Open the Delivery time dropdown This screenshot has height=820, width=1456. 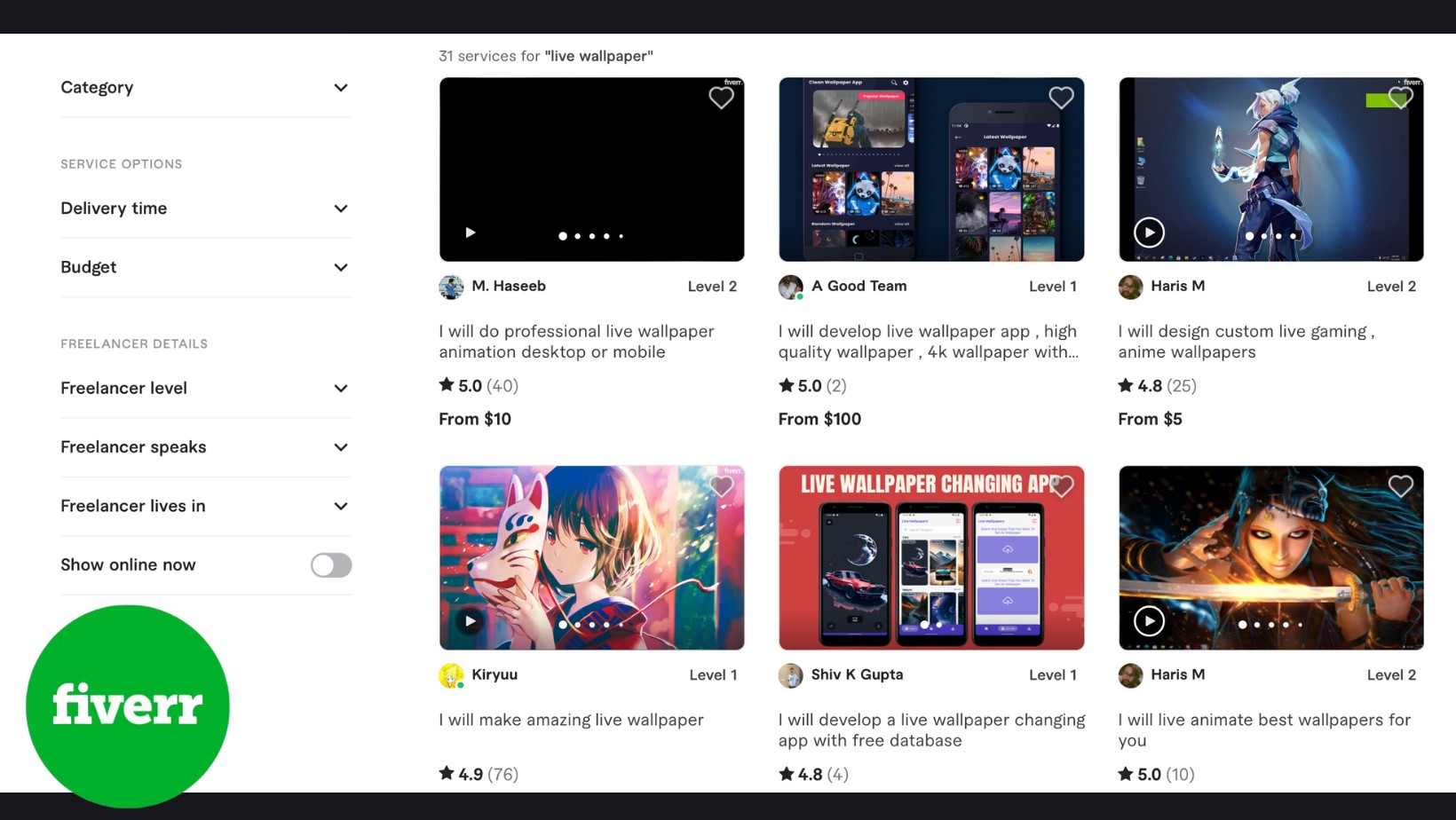pyautogui.click(x=205, y=209)
